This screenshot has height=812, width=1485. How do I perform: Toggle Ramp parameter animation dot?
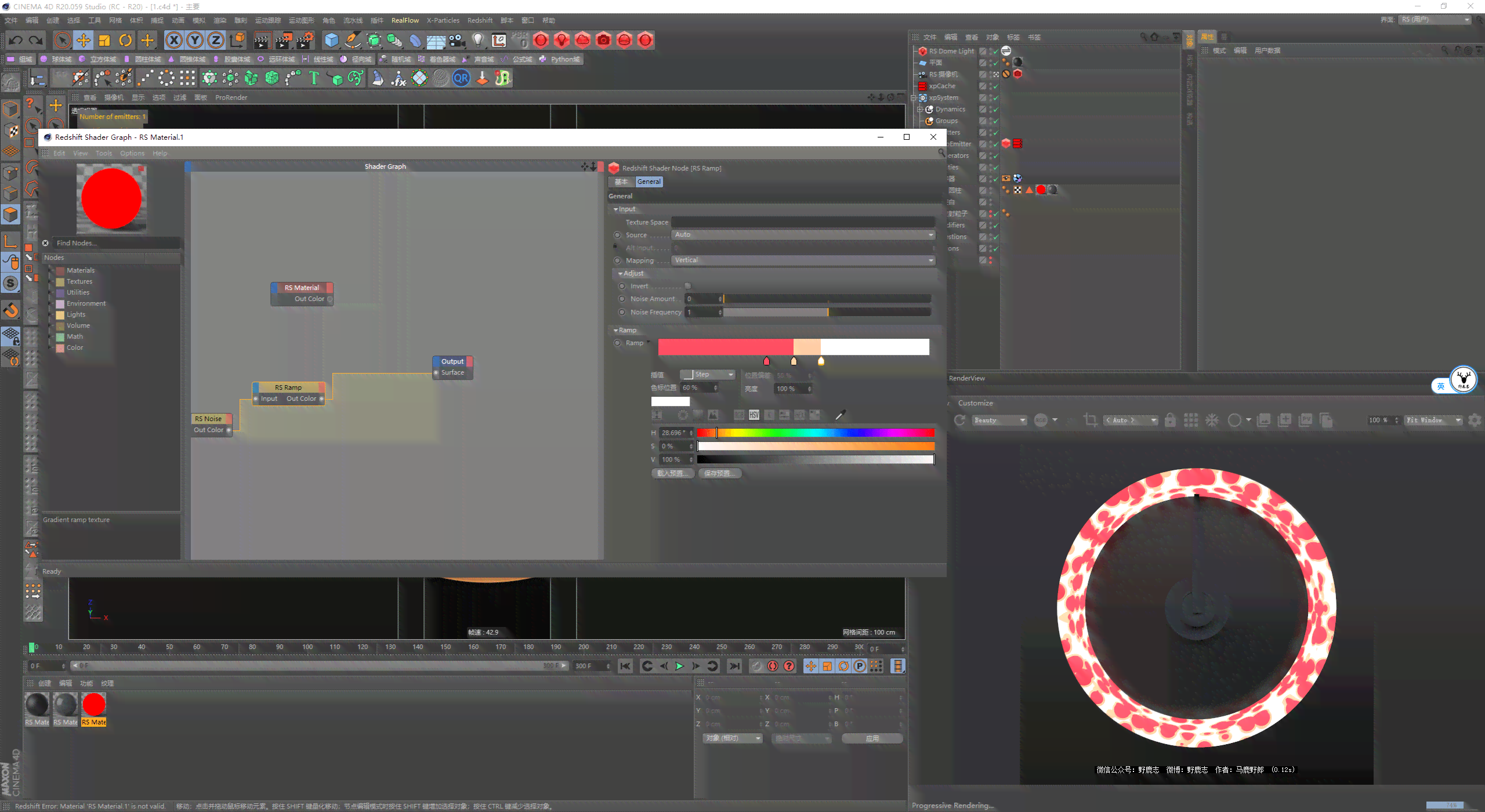(x=617, y=343)
